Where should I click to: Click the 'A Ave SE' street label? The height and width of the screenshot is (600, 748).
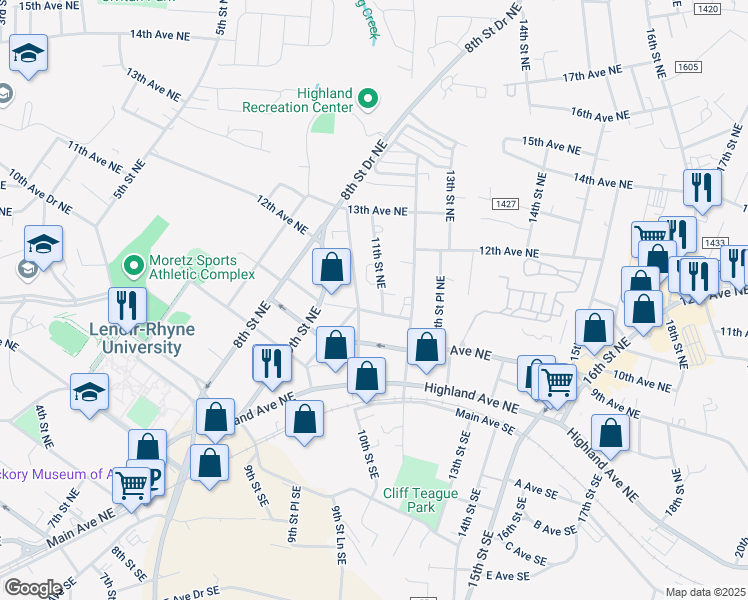536,489
